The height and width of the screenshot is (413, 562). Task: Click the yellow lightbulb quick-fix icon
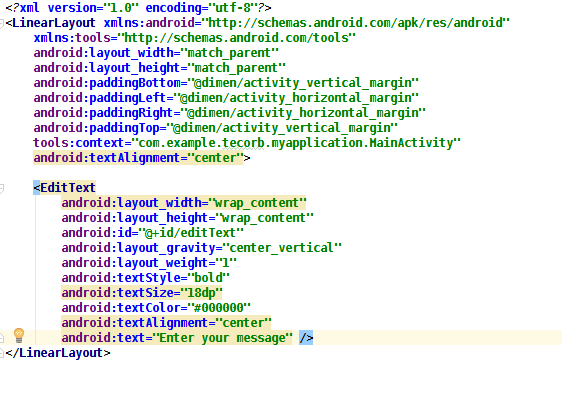[19, 336]
